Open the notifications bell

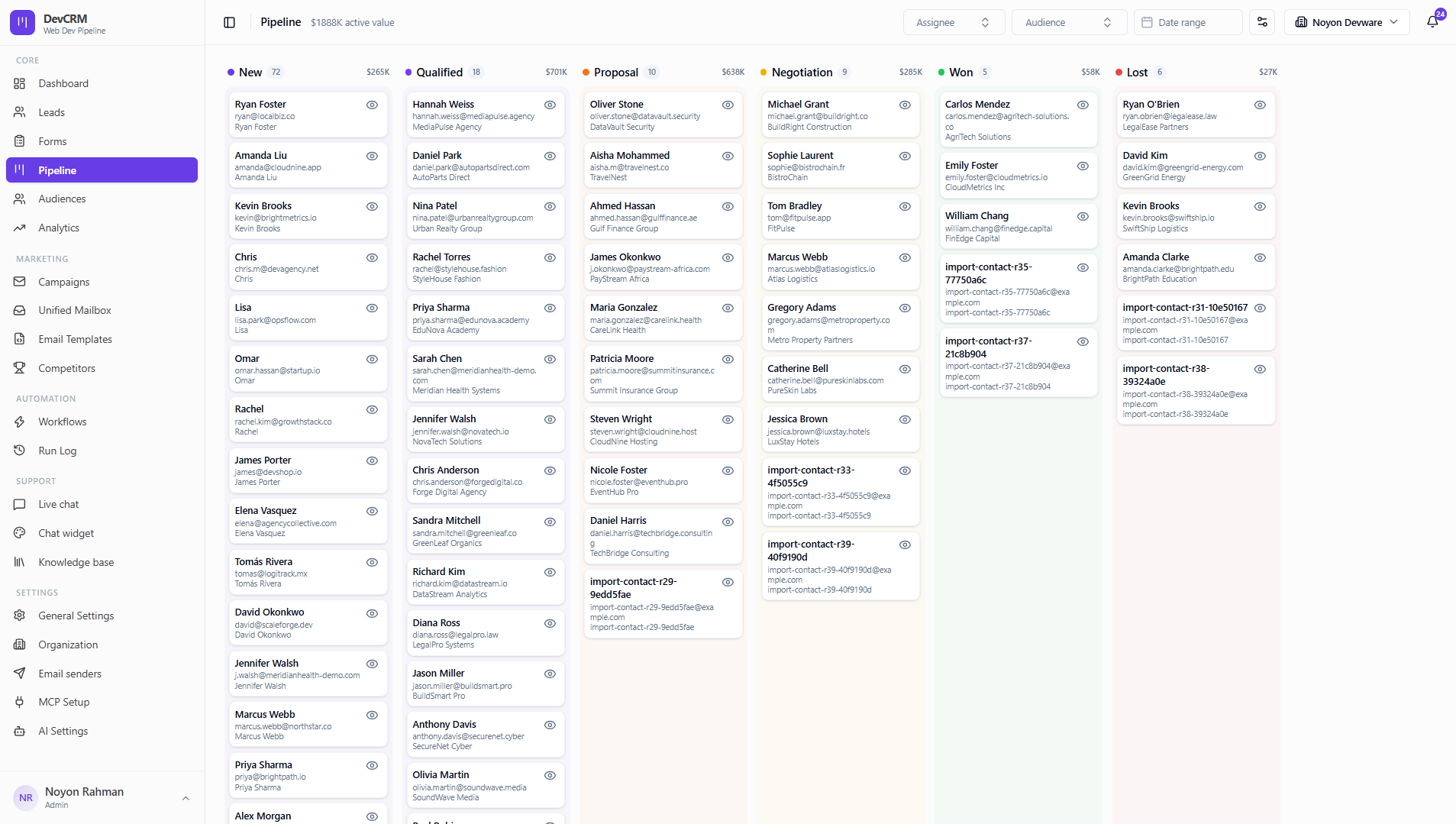(x=1432, y=22)
